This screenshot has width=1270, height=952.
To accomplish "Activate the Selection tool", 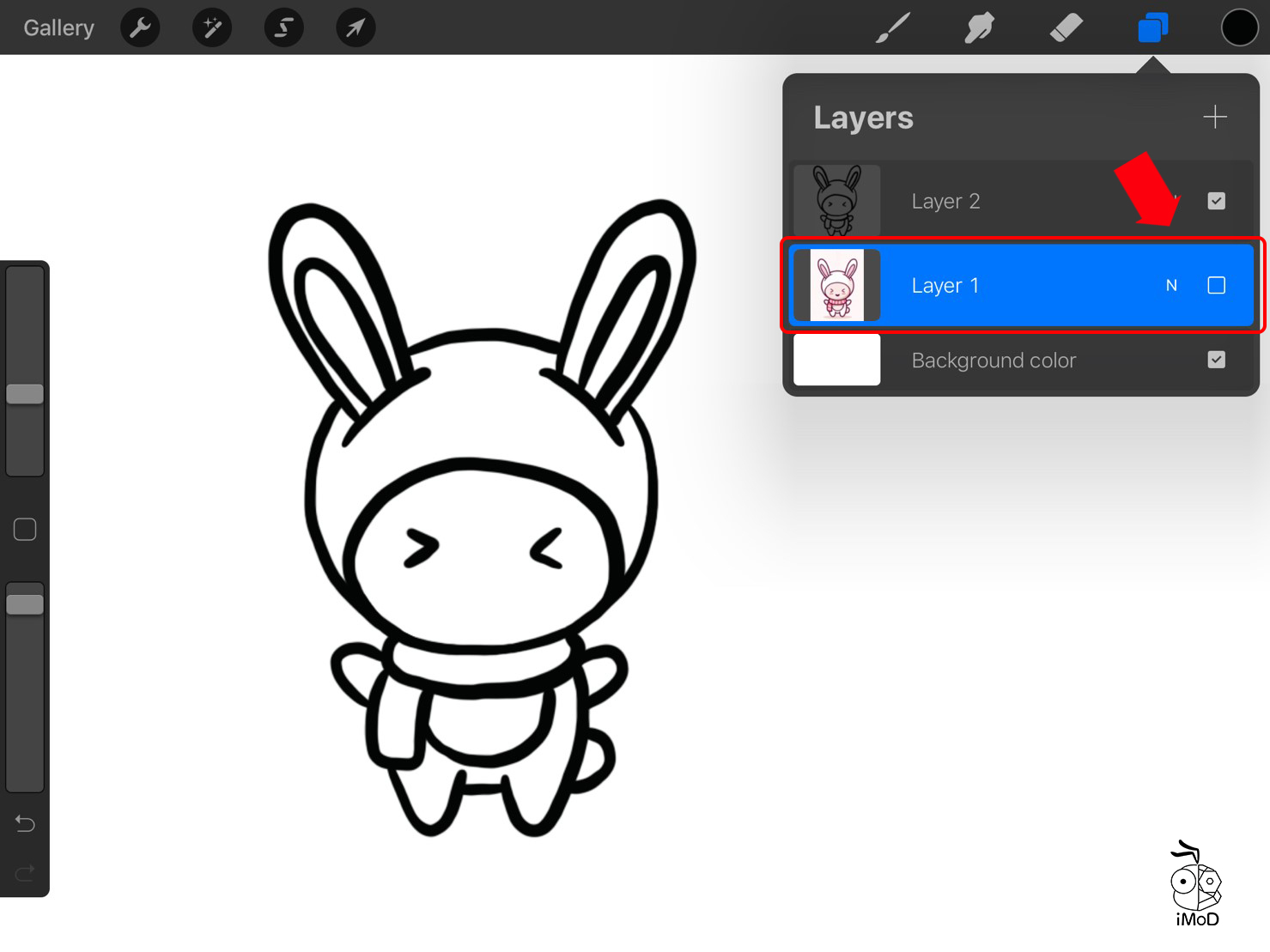I will click(283, 28).
